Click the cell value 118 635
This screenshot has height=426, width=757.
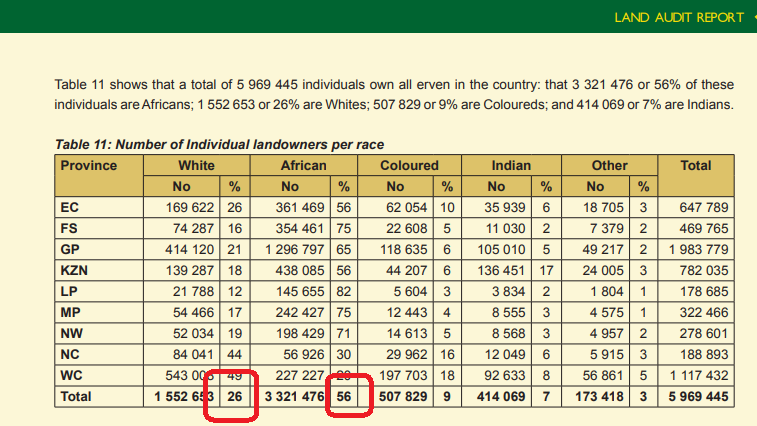tap(403, 250)
